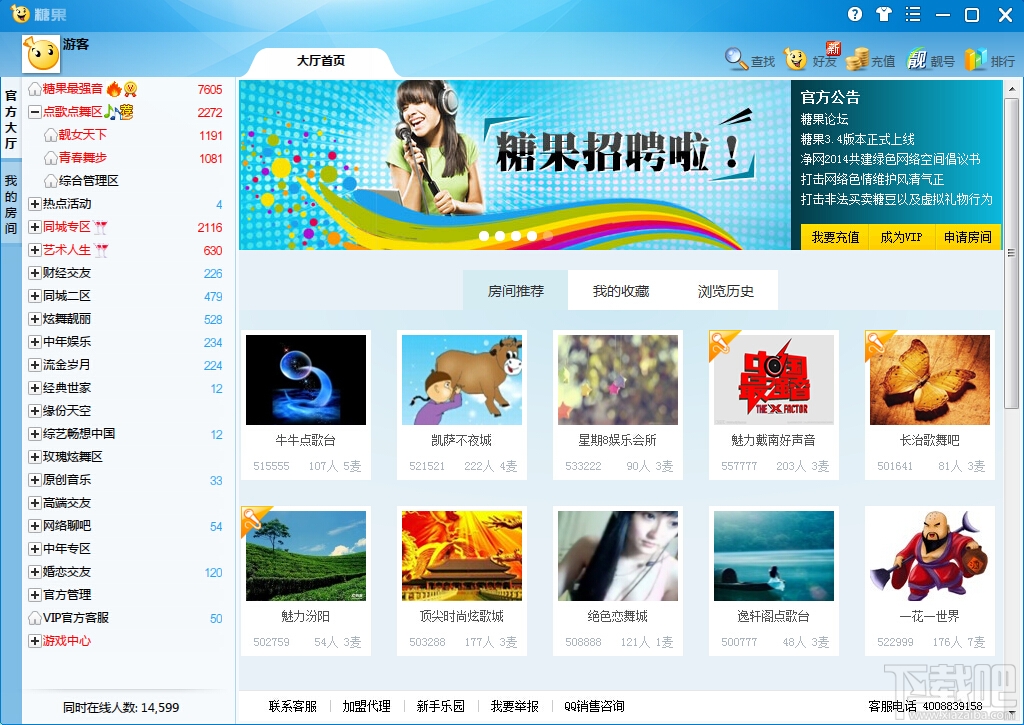Open the 查找 search magnifier icon
The image size is (1024, 725).
click(x=736, y=59)
